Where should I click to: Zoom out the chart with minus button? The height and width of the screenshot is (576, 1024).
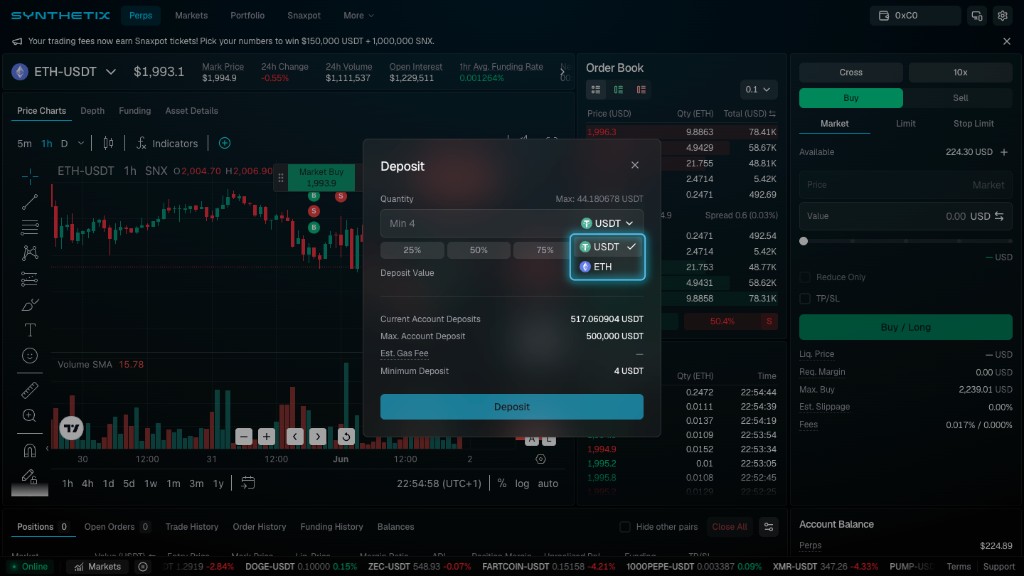coord(244,436)
